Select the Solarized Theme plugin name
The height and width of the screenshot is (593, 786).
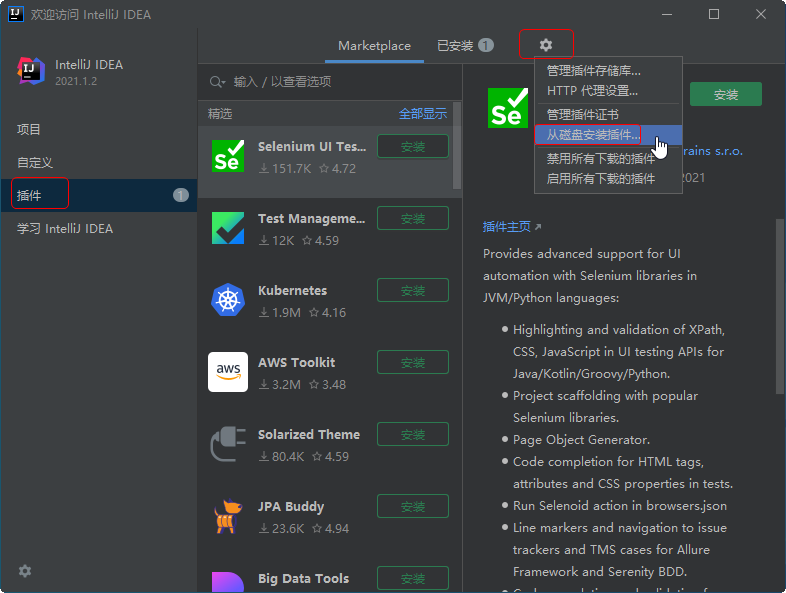(309, 435)
